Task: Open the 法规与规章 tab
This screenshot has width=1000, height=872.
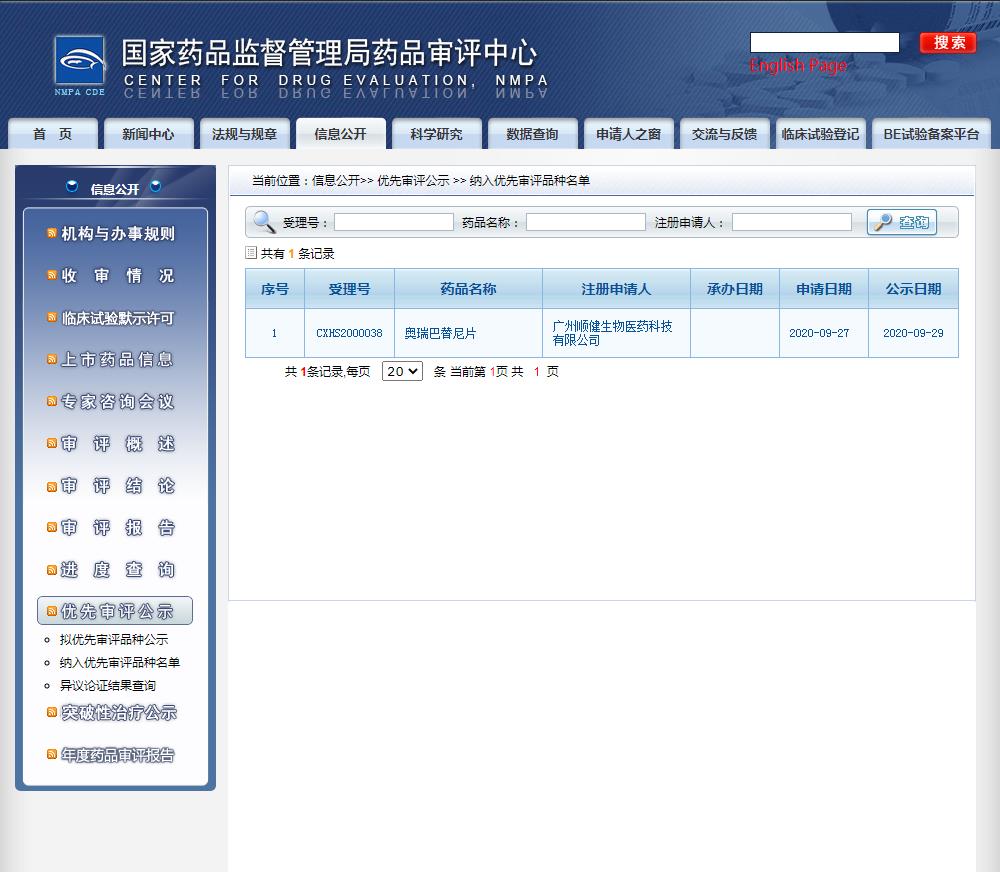Action: (x=244, y=133)
